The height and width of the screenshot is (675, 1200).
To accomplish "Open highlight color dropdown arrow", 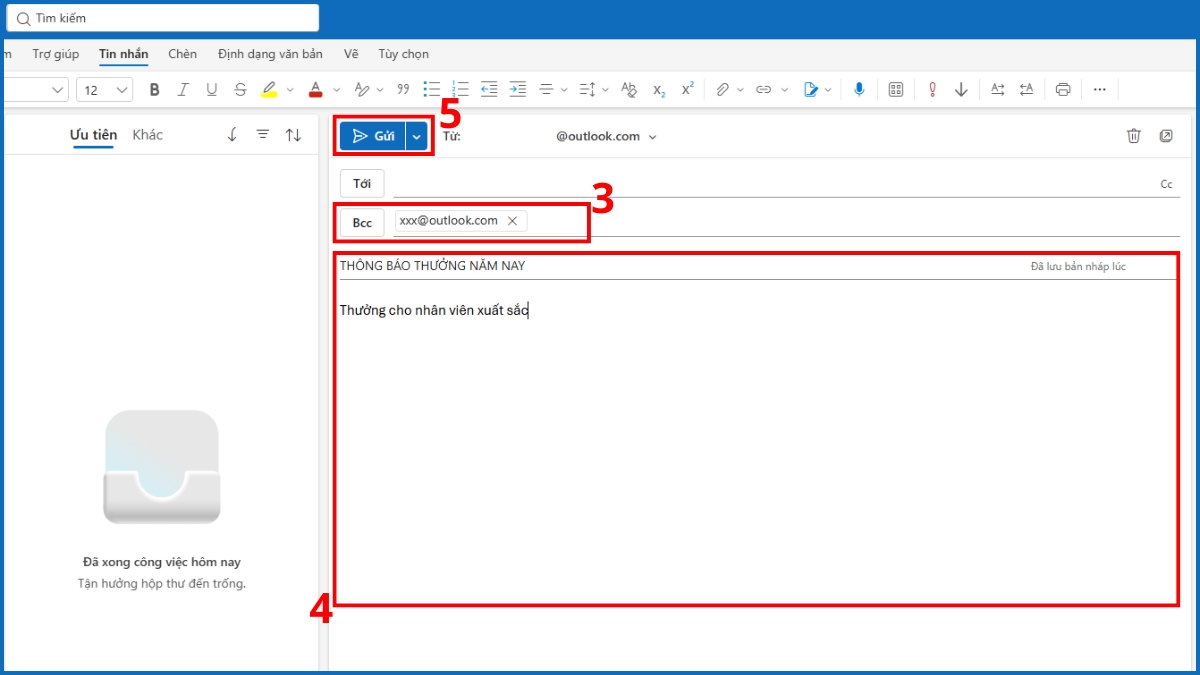I will (290, 90).
